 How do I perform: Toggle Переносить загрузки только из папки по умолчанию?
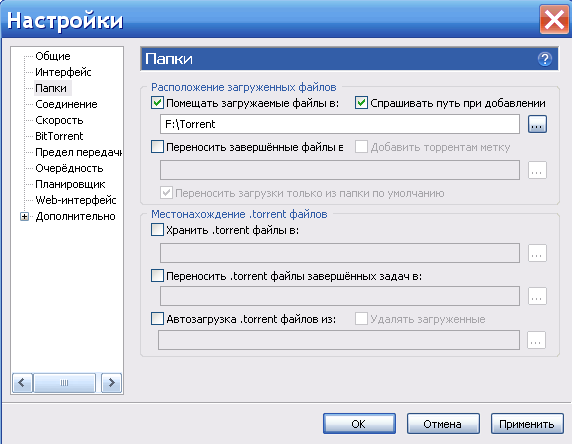click(x=166, y=193)
